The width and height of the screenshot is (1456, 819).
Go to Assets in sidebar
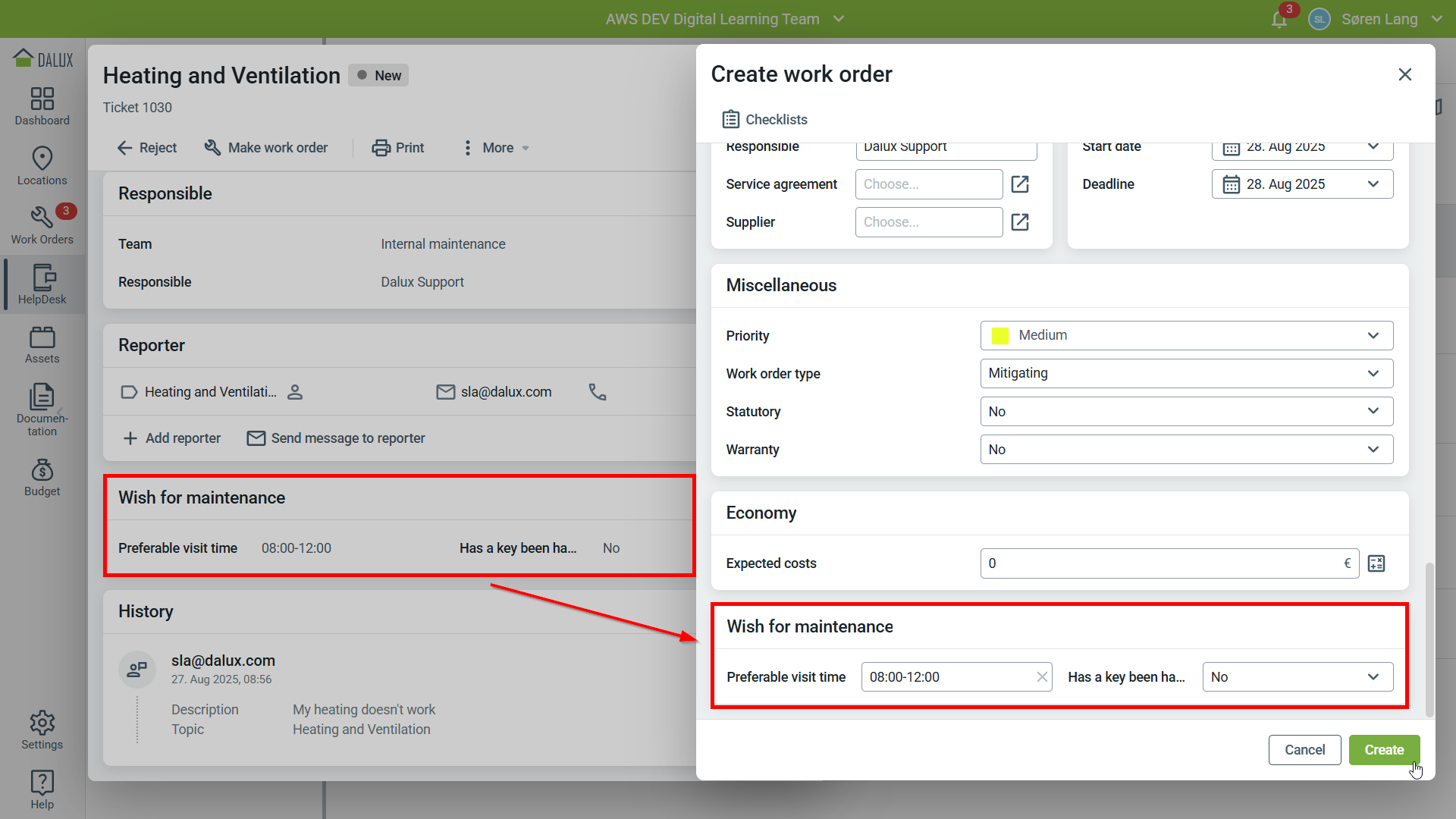[42, 345]
